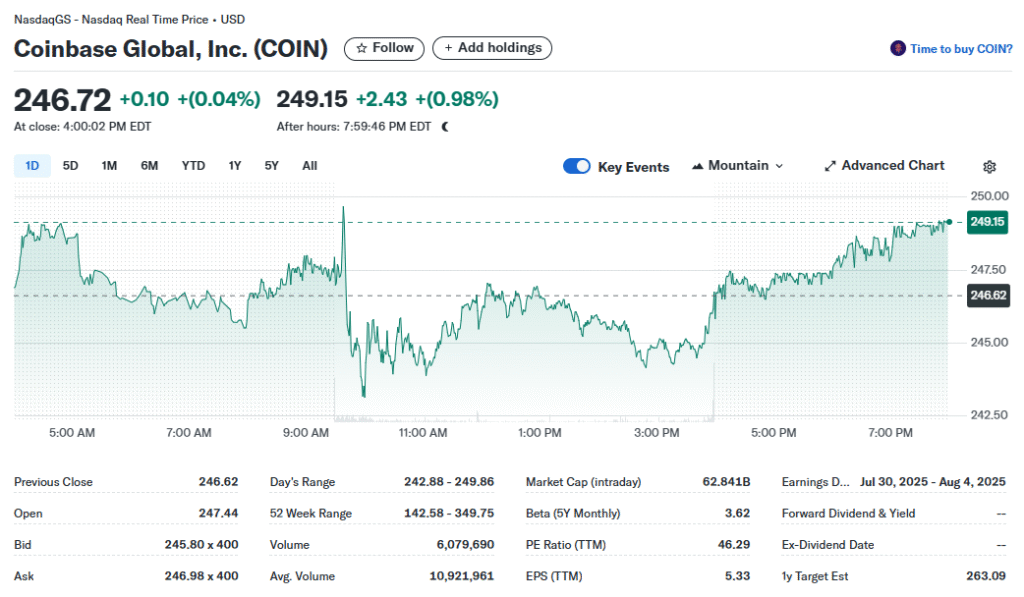
Task: Click the PE Ratio (TTM) label
Action: (x=566, y=545)
